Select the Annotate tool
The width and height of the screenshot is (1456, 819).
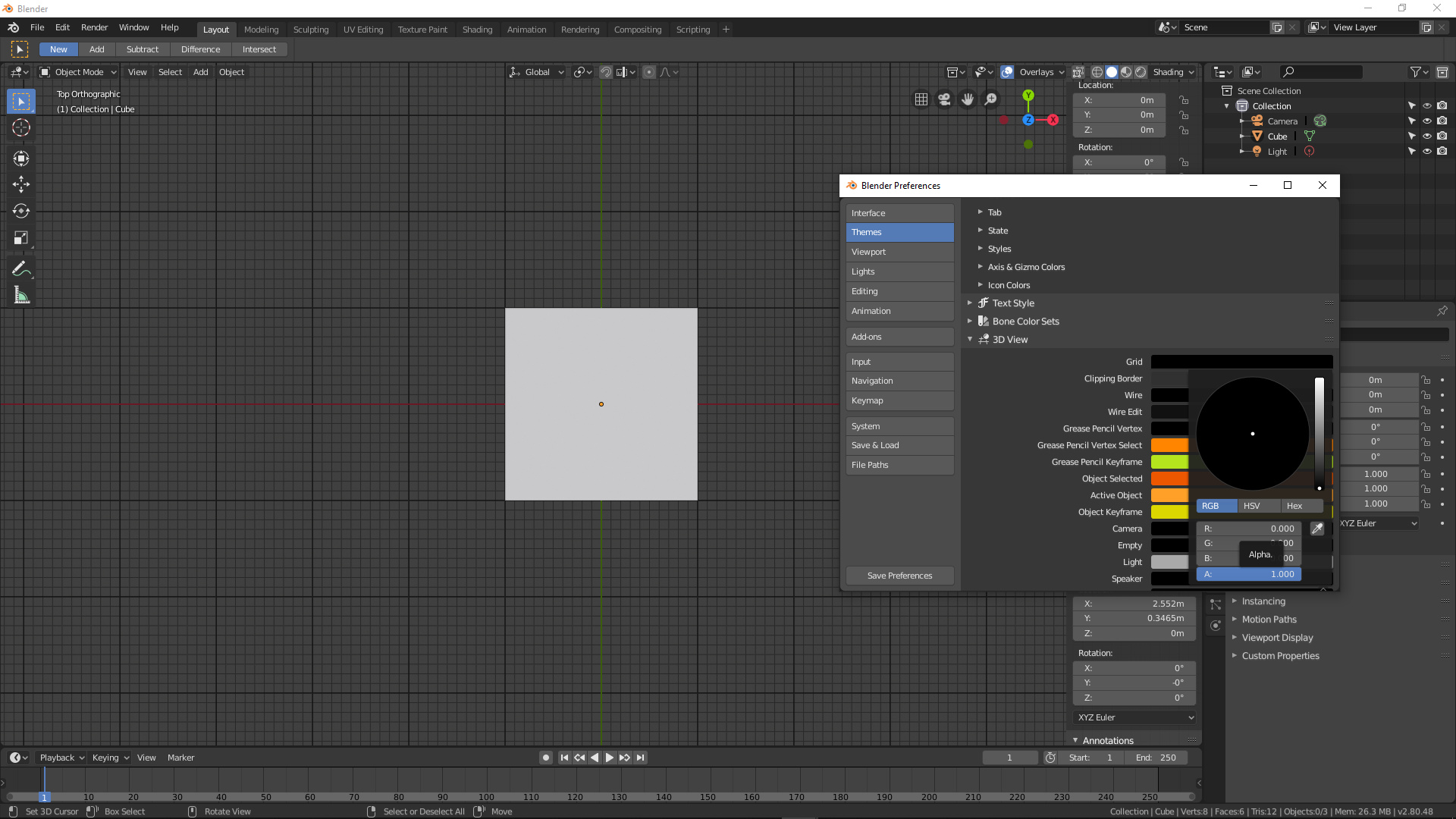[x=20, y=268]
